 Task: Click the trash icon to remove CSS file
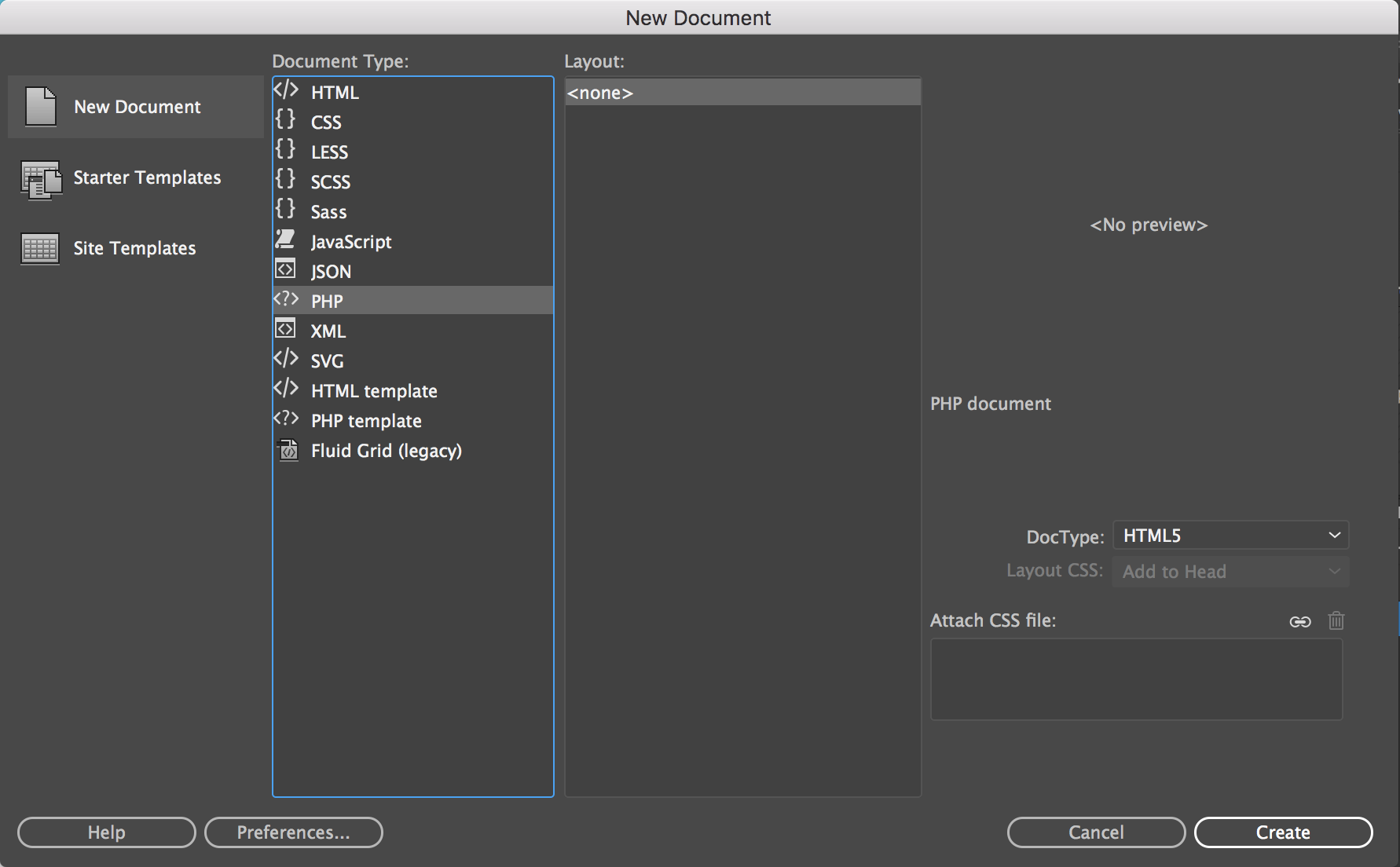point(1336,620)
